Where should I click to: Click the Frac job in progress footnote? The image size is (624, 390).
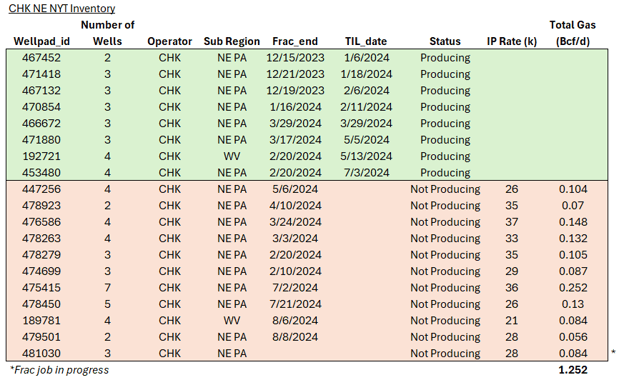59,370
